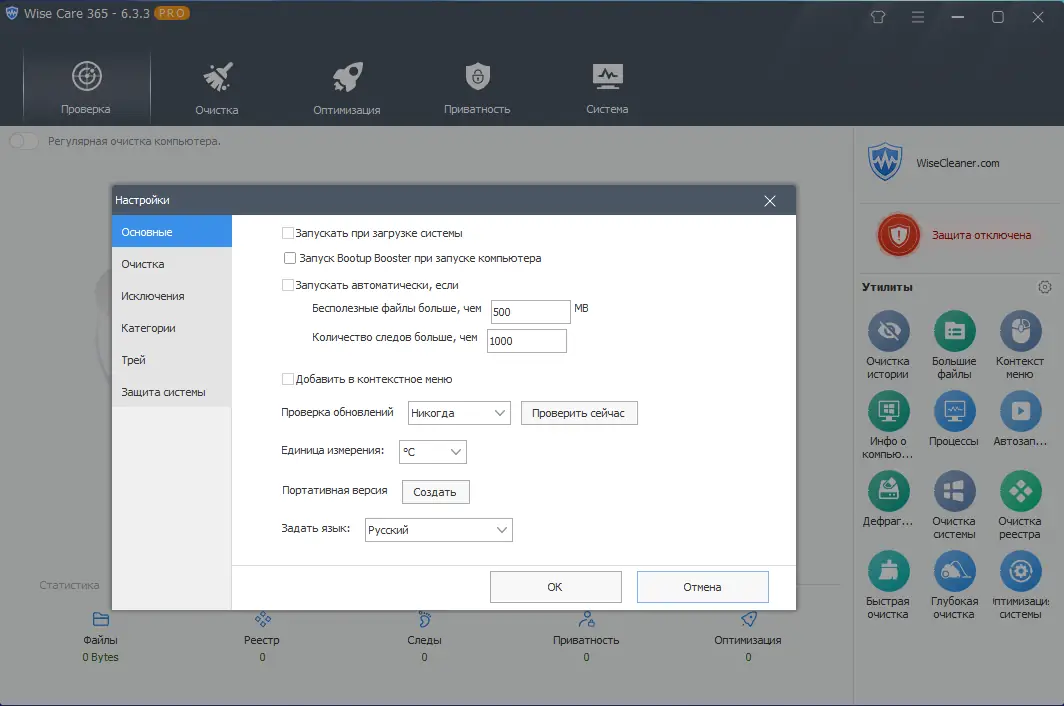
Task: Click the skin (shirt) icon in title bar
Action: (x=878, y=17)
